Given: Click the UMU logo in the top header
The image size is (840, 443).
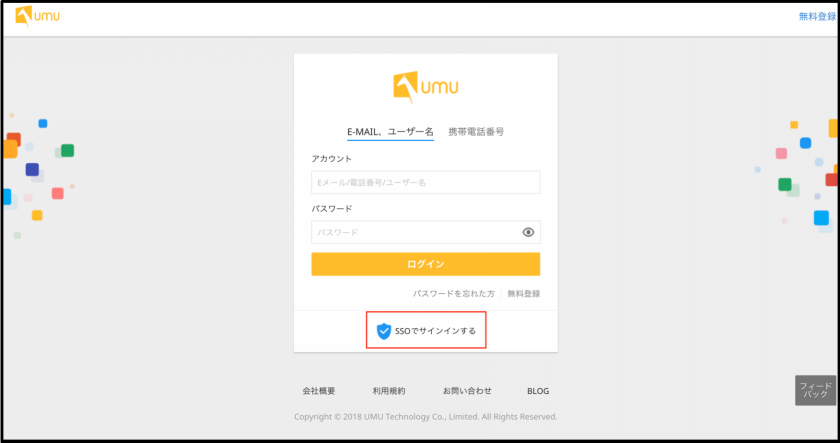Looking at the screenshot, I should [38, 17].
